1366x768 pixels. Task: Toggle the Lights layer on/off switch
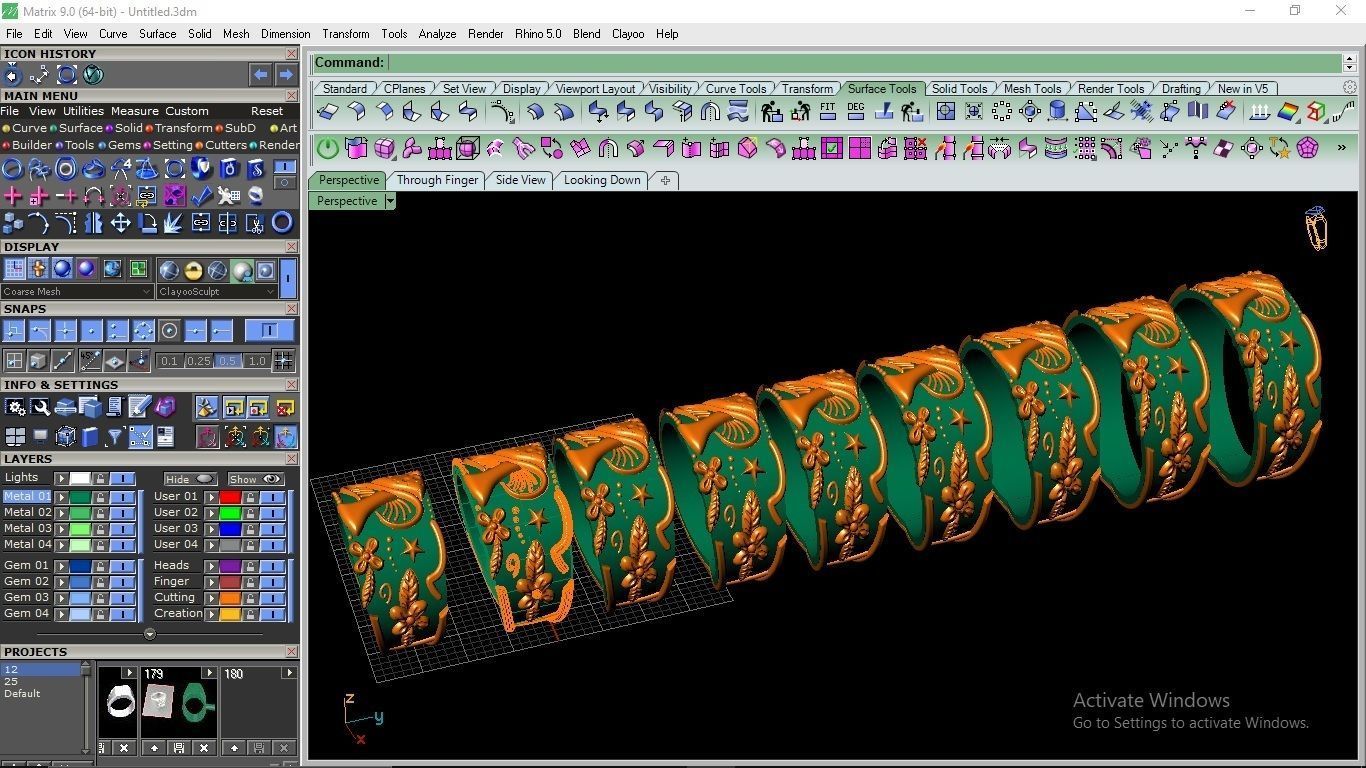pyautogui.click(x=123, y=478)
